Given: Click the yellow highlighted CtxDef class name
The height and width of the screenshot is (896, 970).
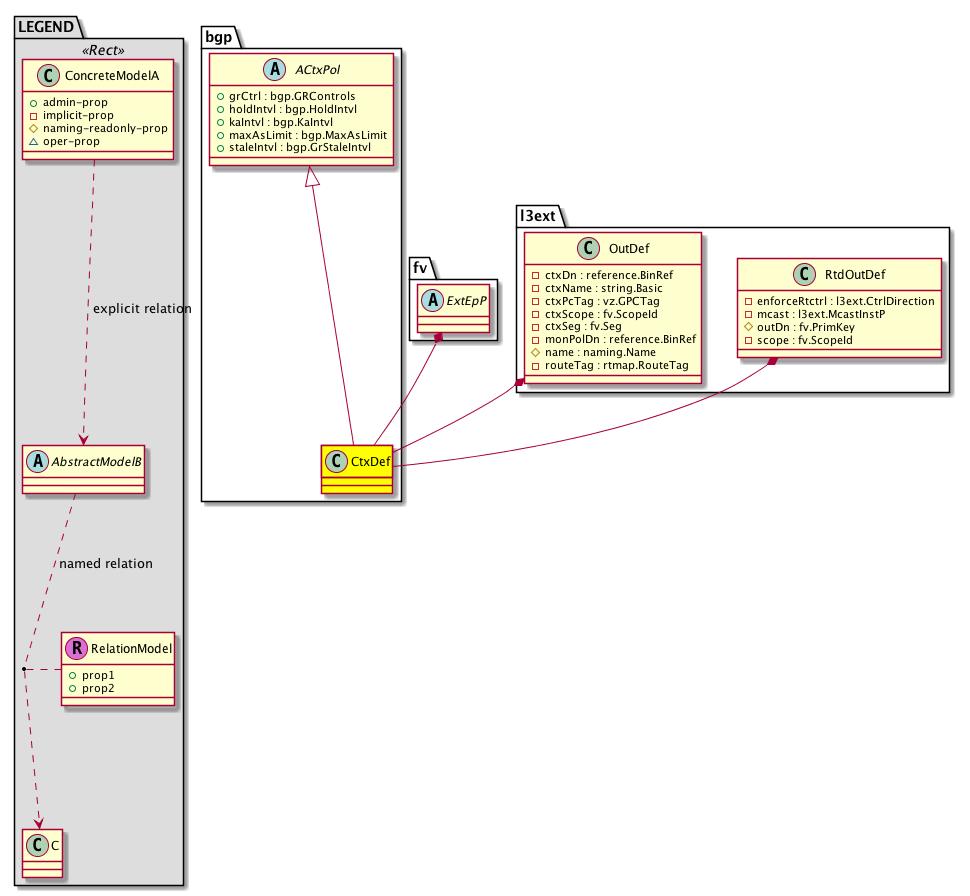Looking at the screenshot, I should click(x=370, y=461).
